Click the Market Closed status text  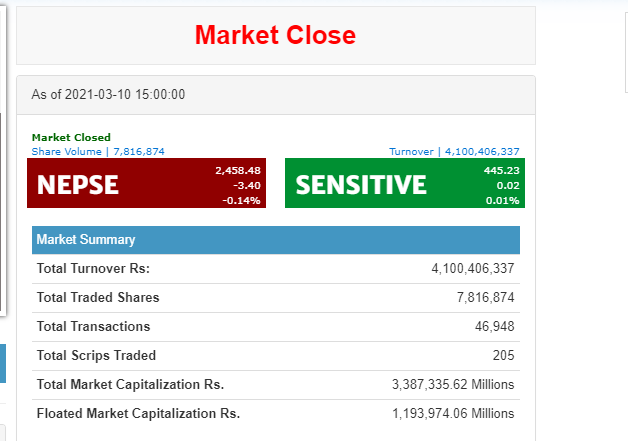click(71, 137)
